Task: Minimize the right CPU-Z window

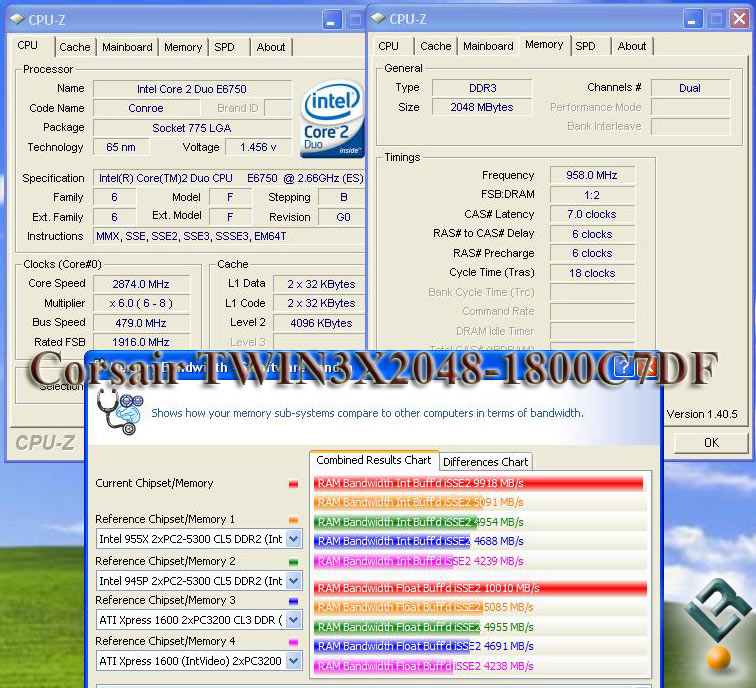Action: 692,19
